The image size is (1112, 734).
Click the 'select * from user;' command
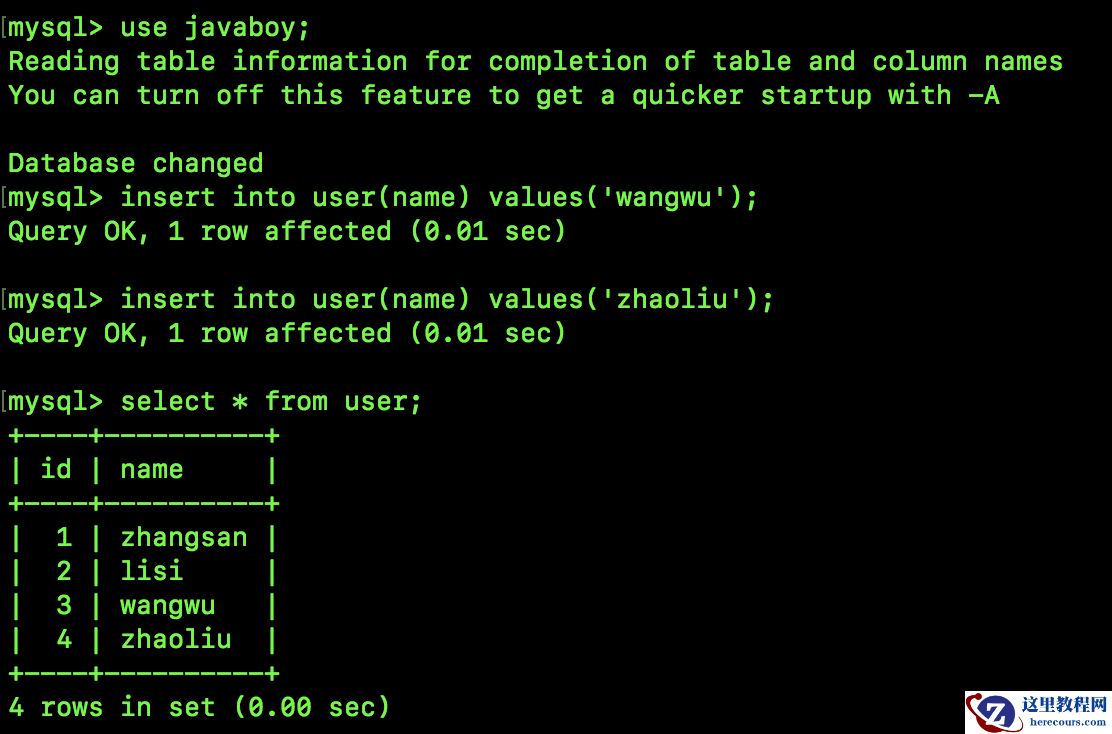click(271, 401)
